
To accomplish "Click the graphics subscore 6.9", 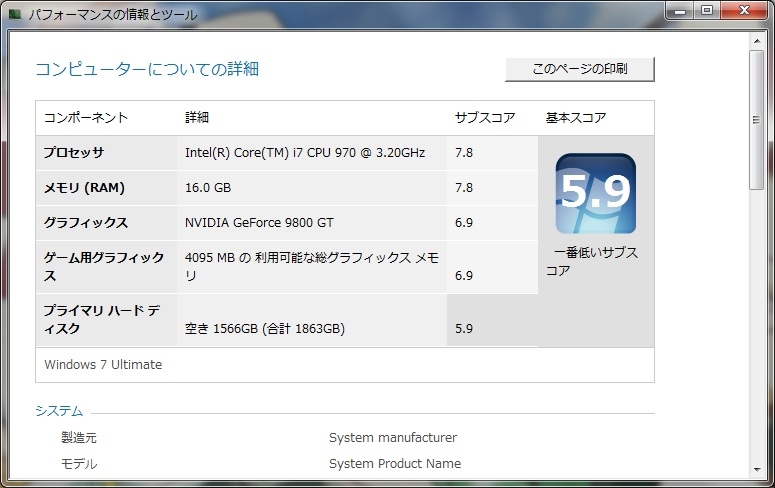I will pyautogui.click(x=464, y=223).
